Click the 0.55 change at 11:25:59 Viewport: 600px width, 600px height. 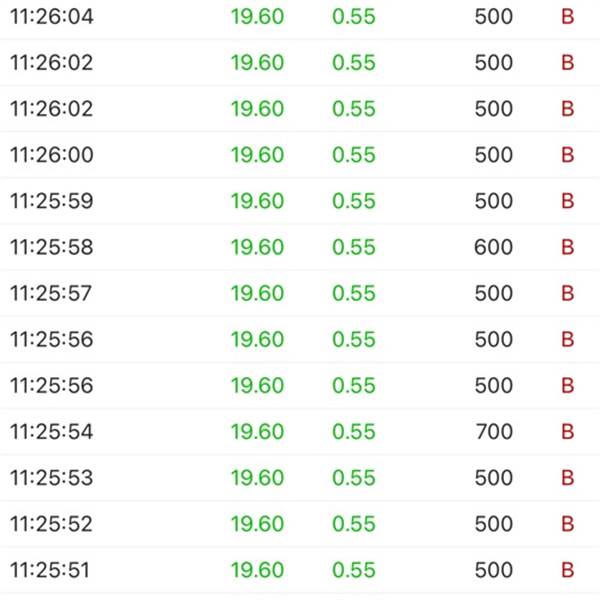pos(354,201)
